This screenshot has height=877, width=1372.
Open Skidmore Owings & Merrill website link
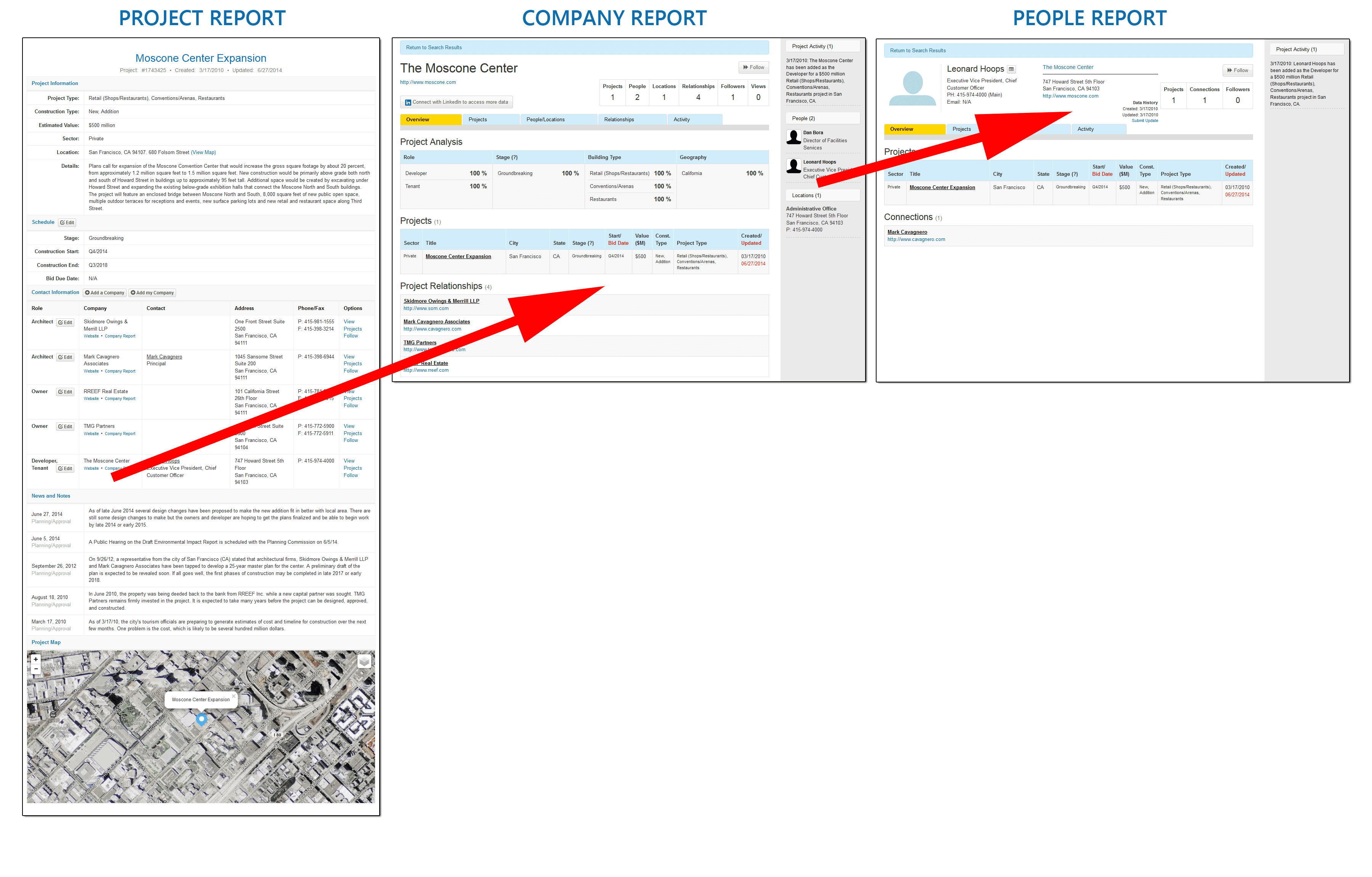click(x=91, y=336)
